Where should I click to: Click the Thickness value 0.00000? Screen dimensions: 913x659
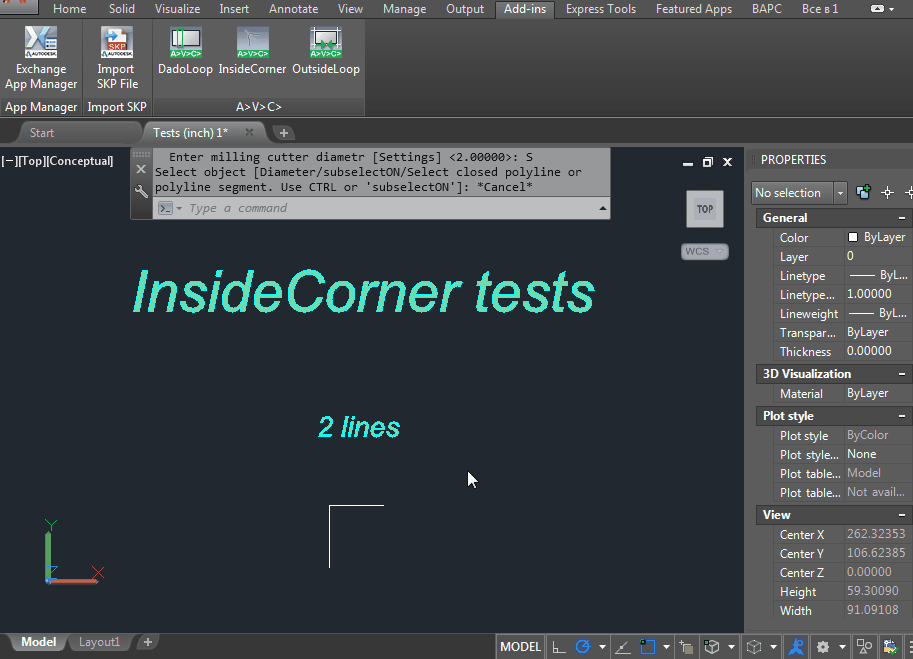(877, 351)
